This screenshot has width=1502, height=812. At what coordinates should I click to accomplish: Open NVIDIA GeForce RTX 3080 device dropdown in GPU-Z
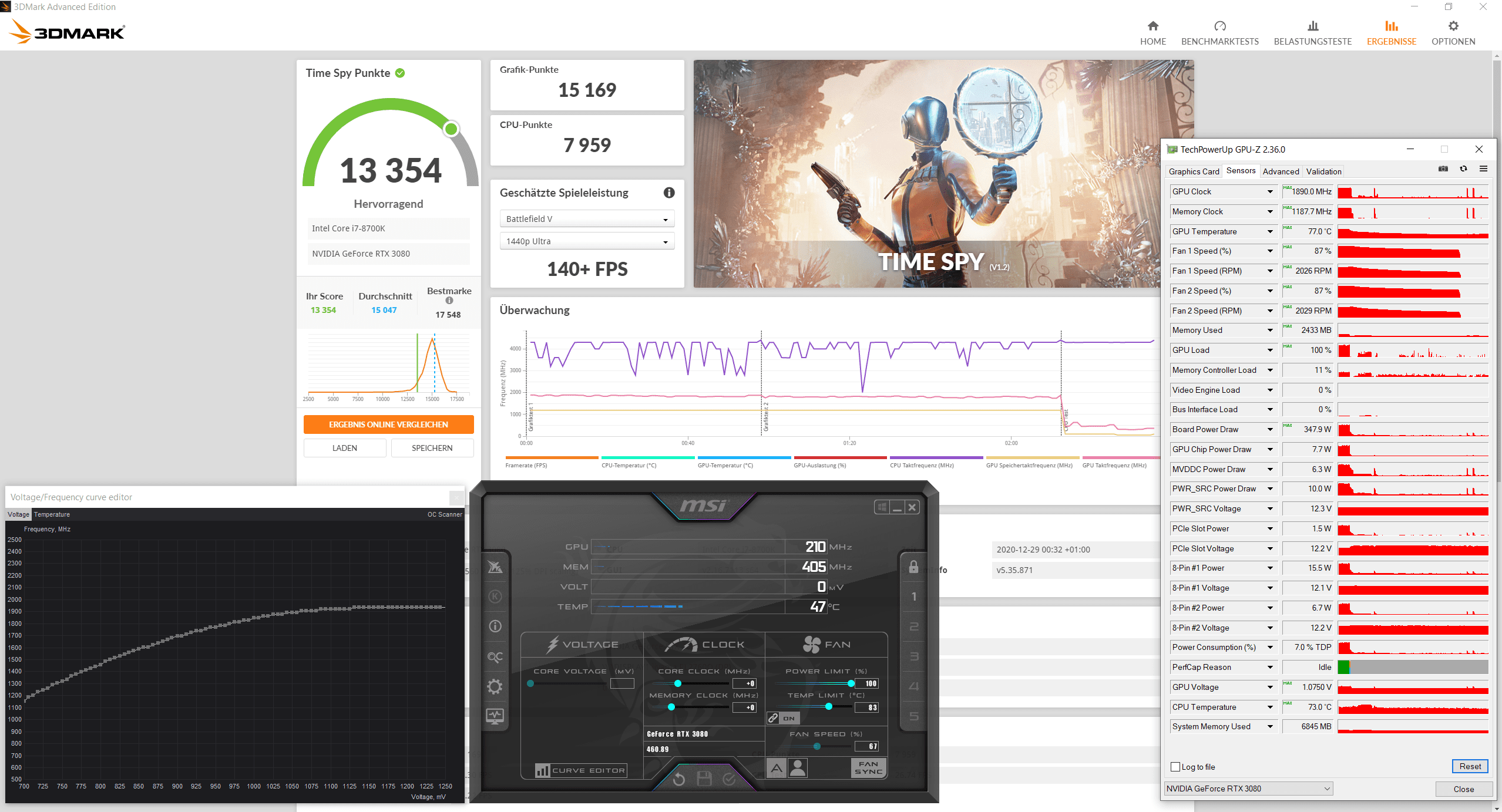tap(1248, 789)
